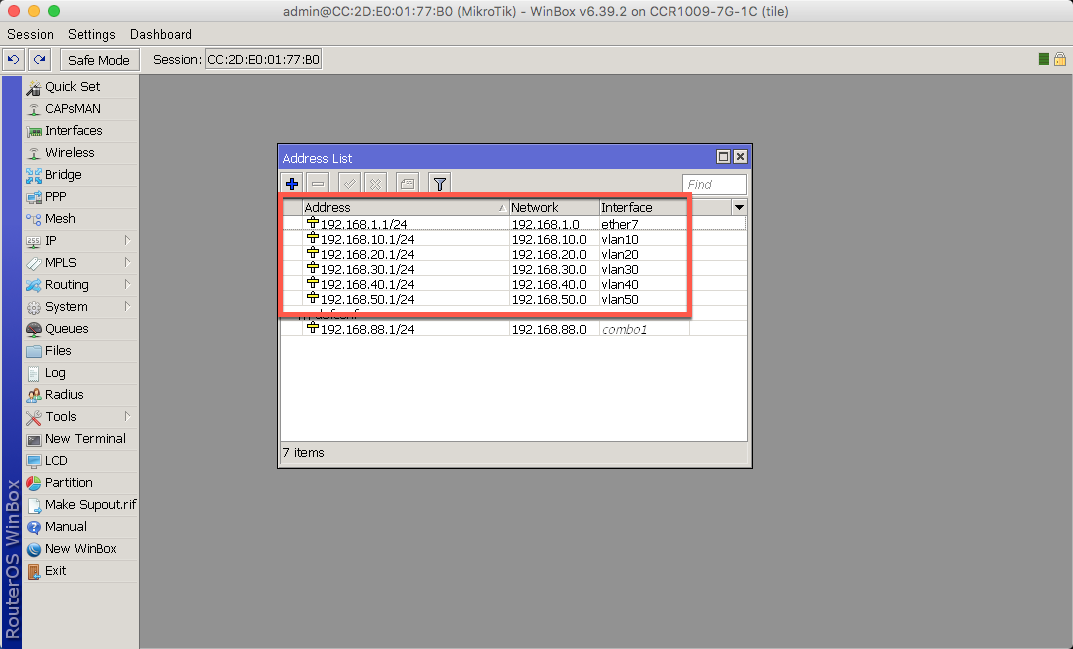Click Exit in the sidebar
Image resolution: width=1073 pixels, height=649 pixels.
[x=81, y=571]
